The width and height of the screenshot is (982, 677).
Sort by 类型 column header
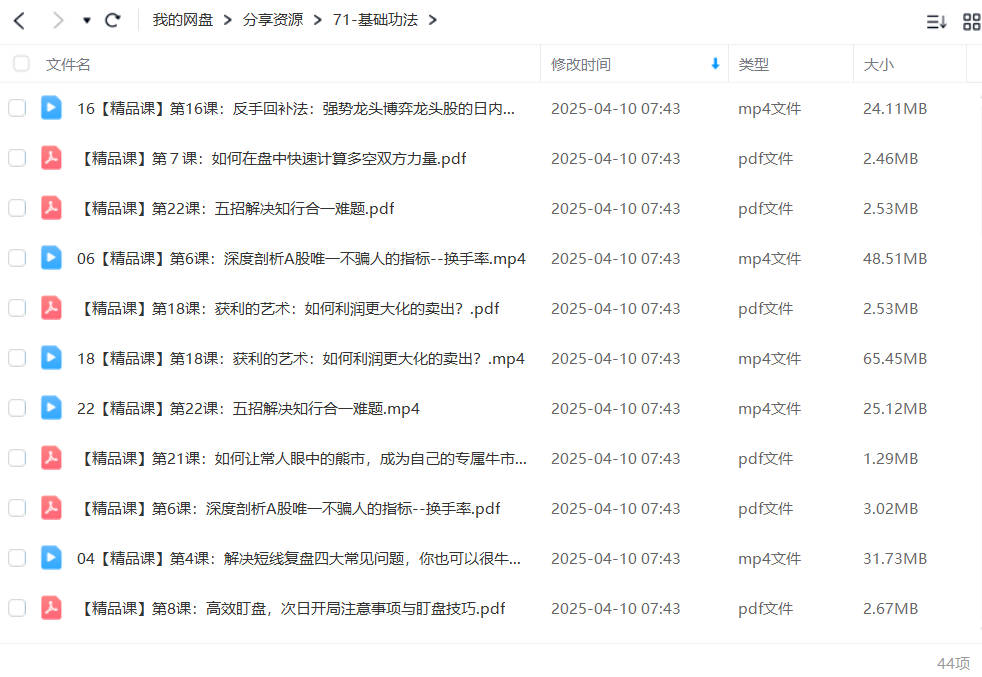click(x=753, y=65)
